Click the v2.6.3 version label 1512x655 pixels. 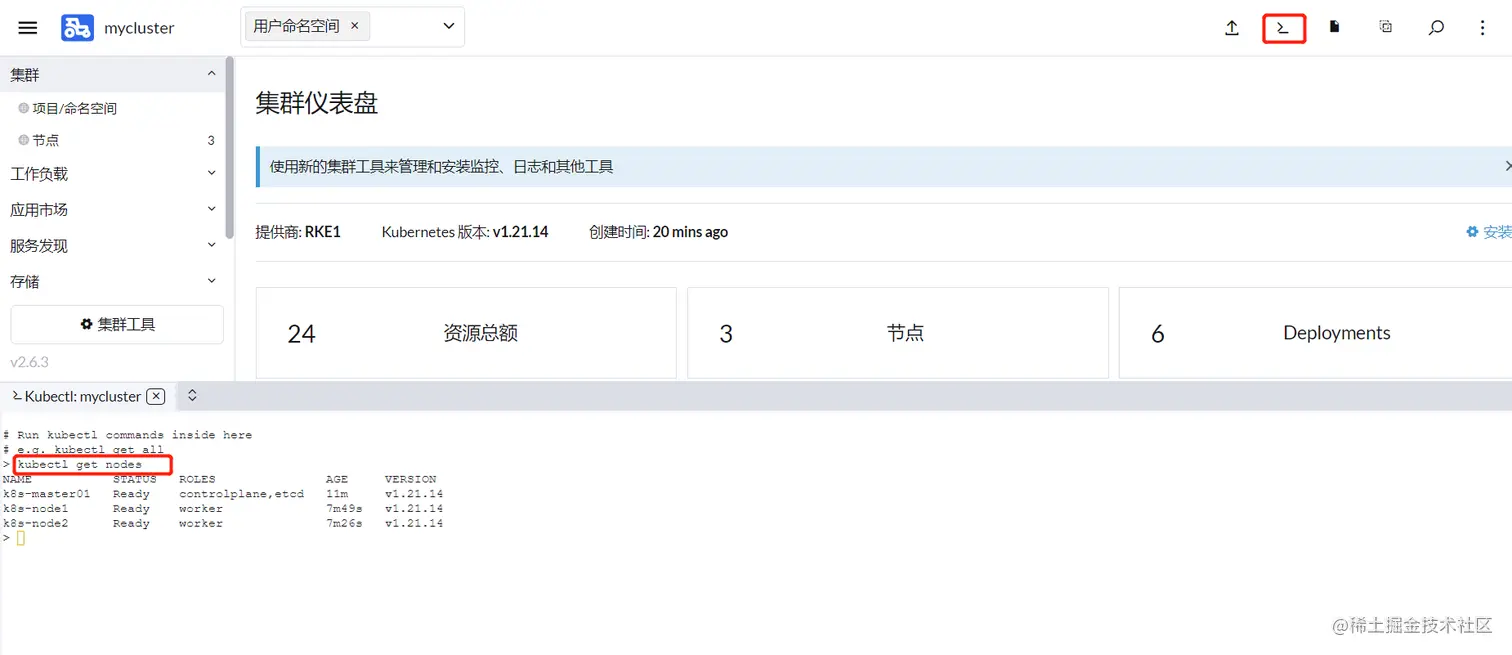[29, 362]
